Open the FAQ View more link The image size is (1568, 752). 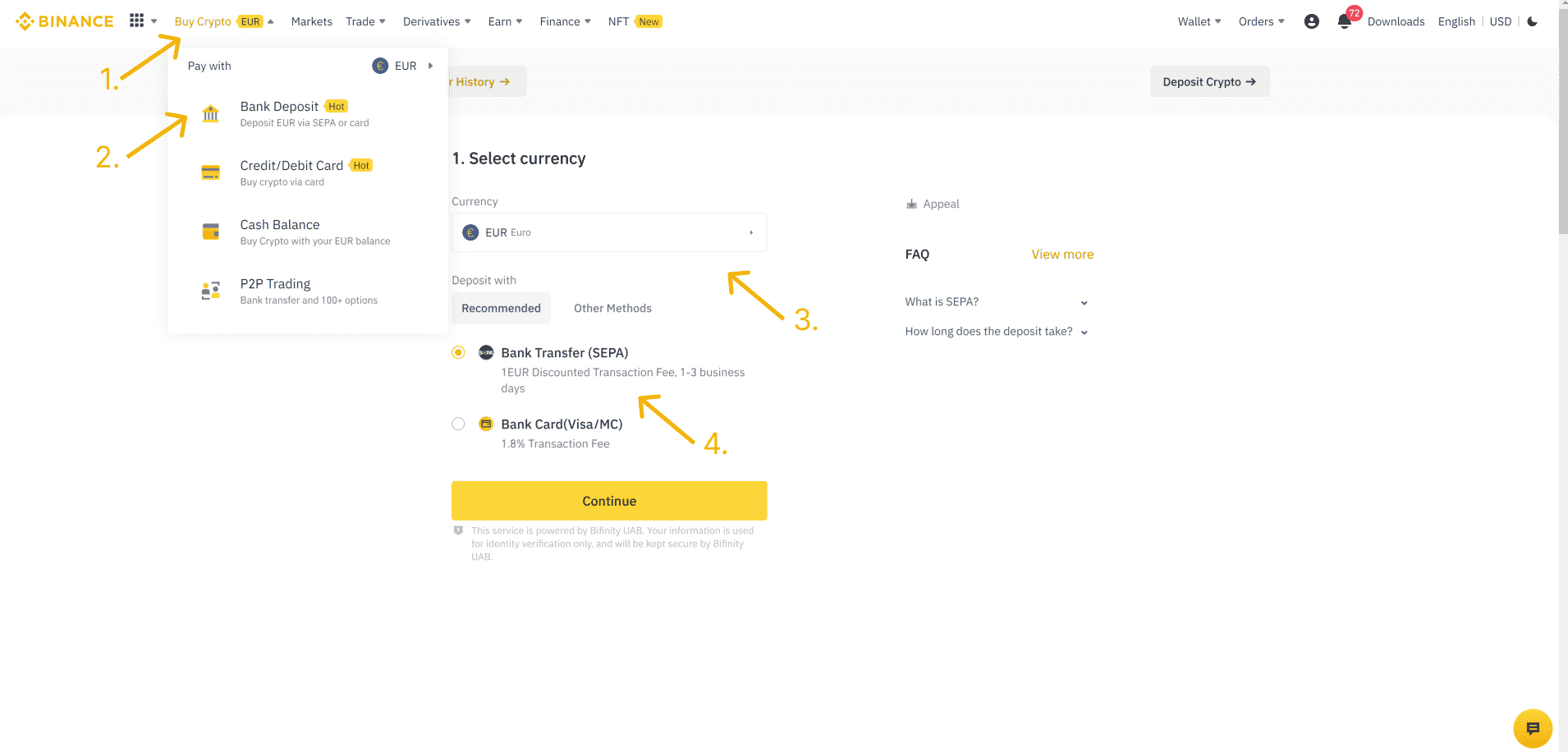coord(1062,254)
